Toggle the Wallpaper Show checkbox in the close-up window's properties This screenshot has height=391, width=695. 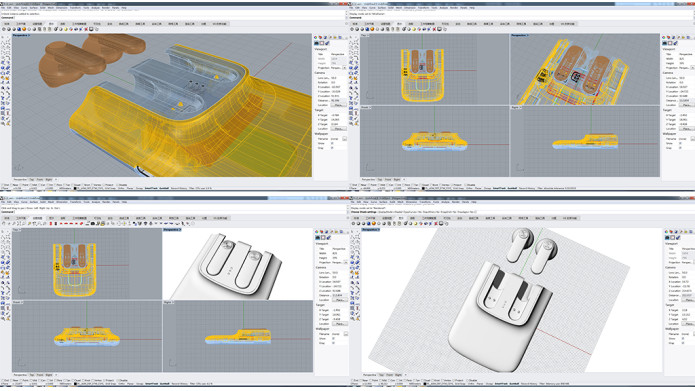pyautogui.click(x=332, y=143)
